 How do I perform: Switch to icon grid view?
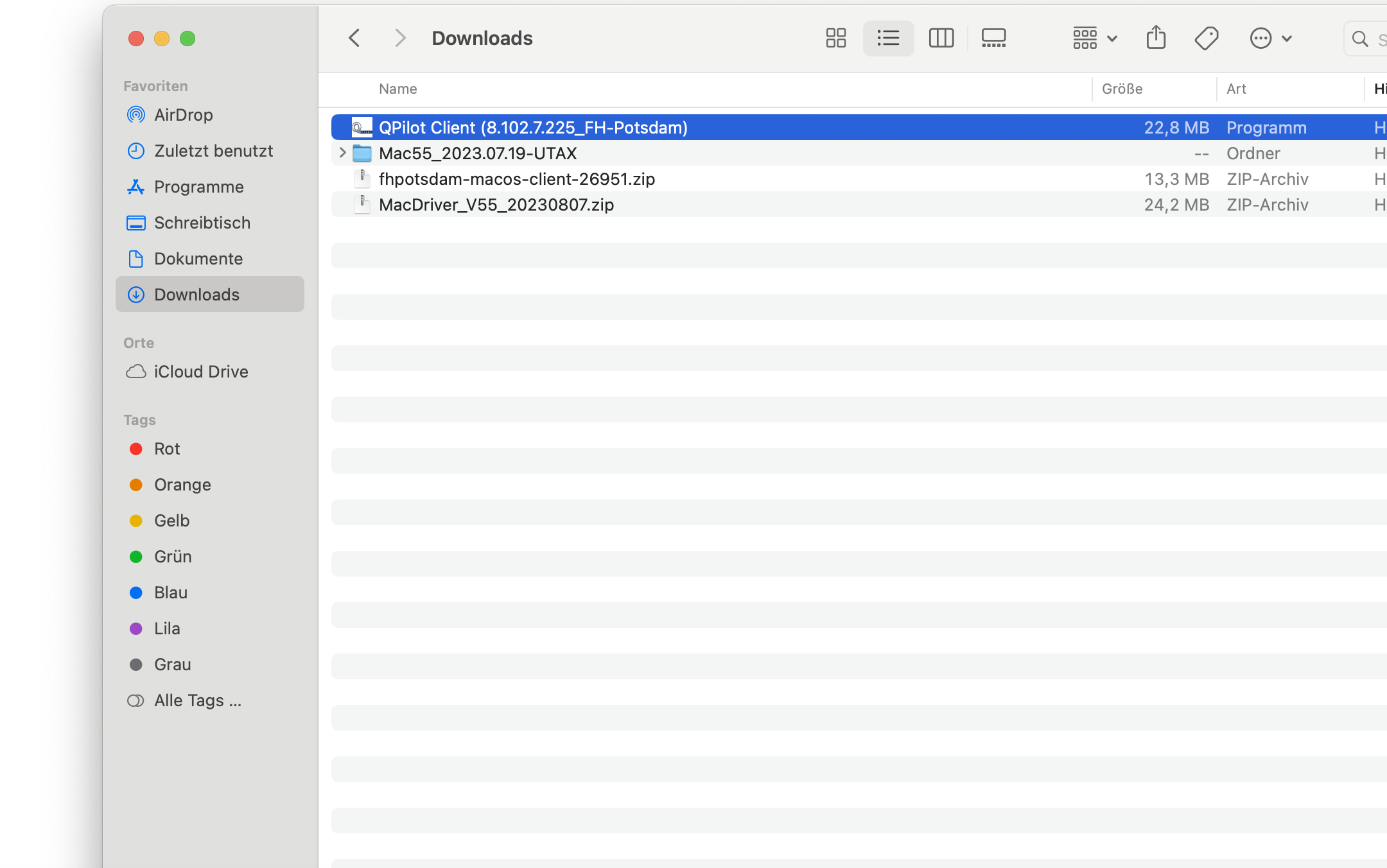click(835, 38)
